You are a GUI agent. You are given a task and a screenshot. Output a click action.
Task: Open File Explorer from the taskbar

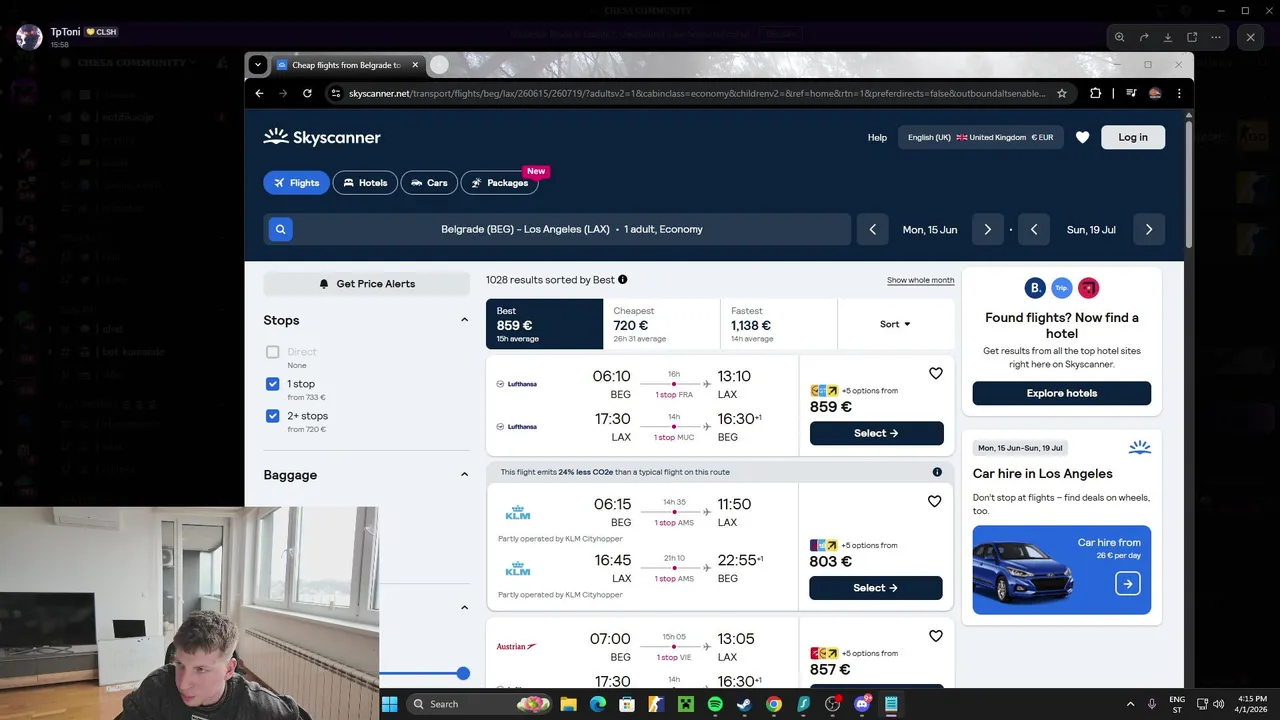point(568,704)
